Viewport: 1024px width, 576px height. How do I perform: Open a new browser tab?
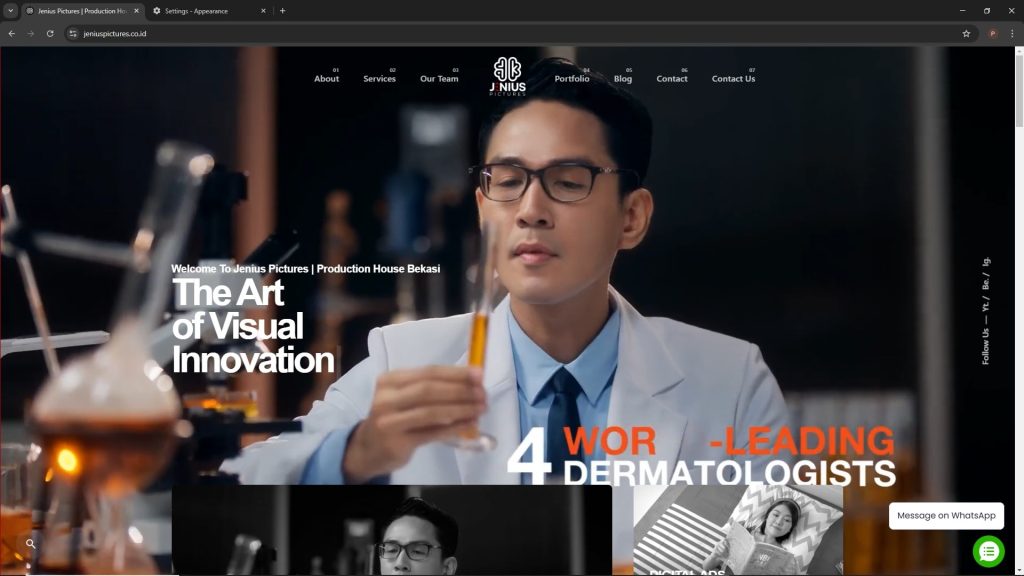tap(282, 11)
